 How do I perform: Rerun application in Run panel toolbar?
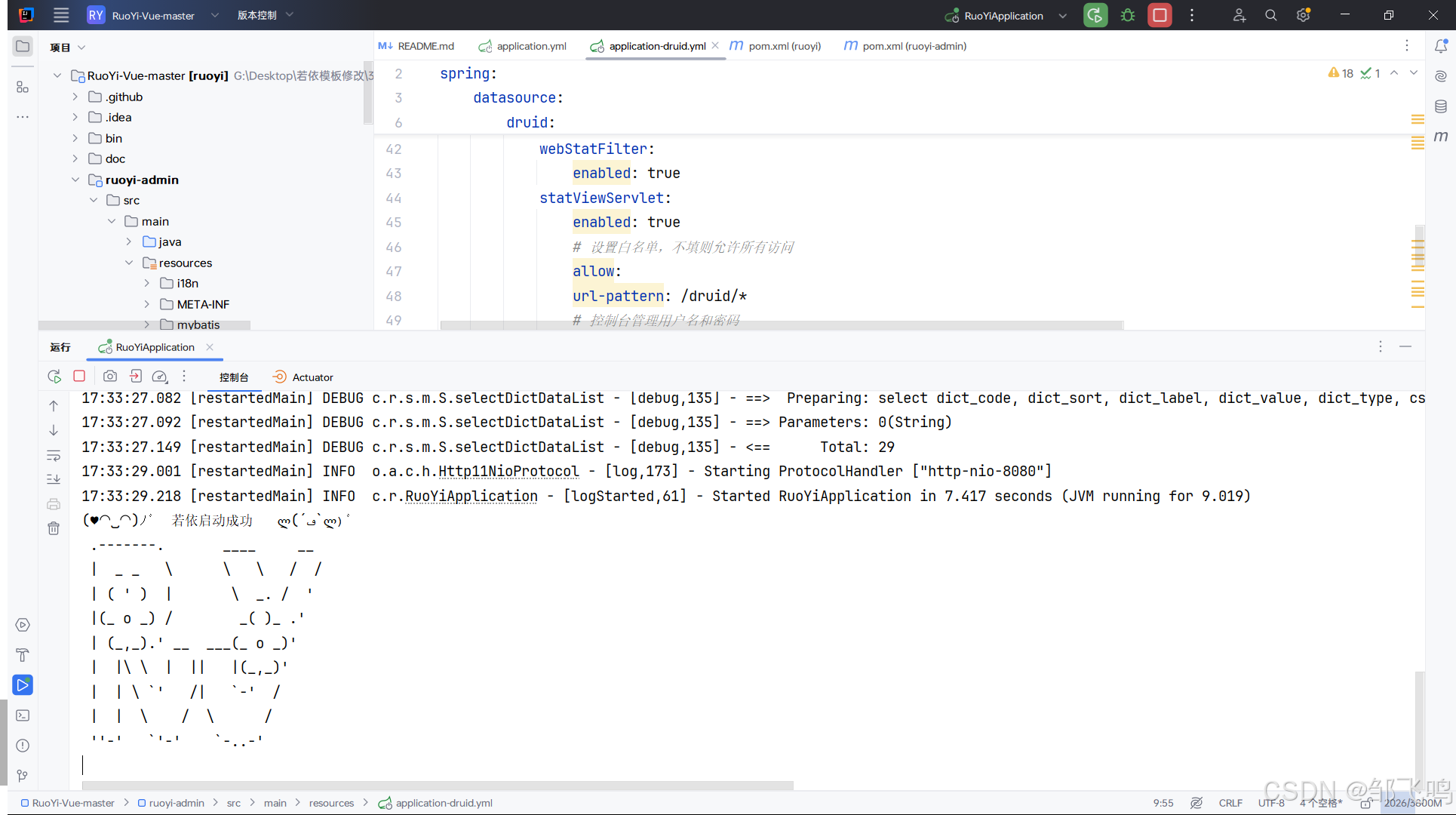pos(54,376)
